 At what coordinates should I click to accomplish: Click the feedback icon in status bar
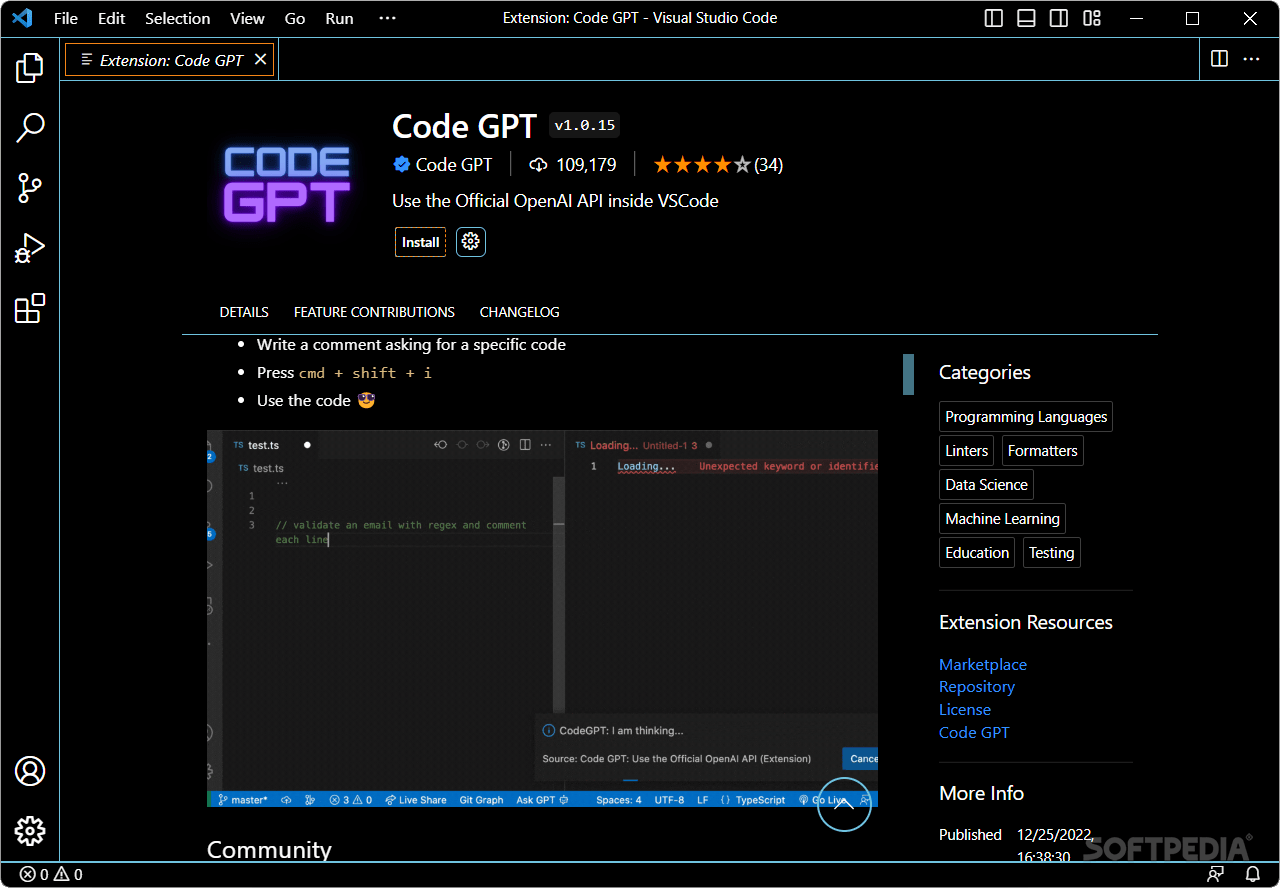point(1216,875)
